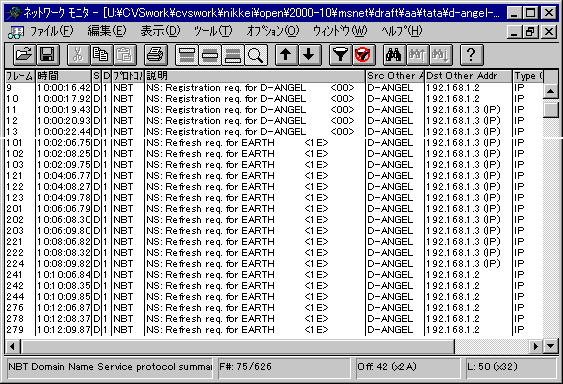Click the document icon beside ファイル menu
This screenshot has width=563, height=384.
click(15, 32)
